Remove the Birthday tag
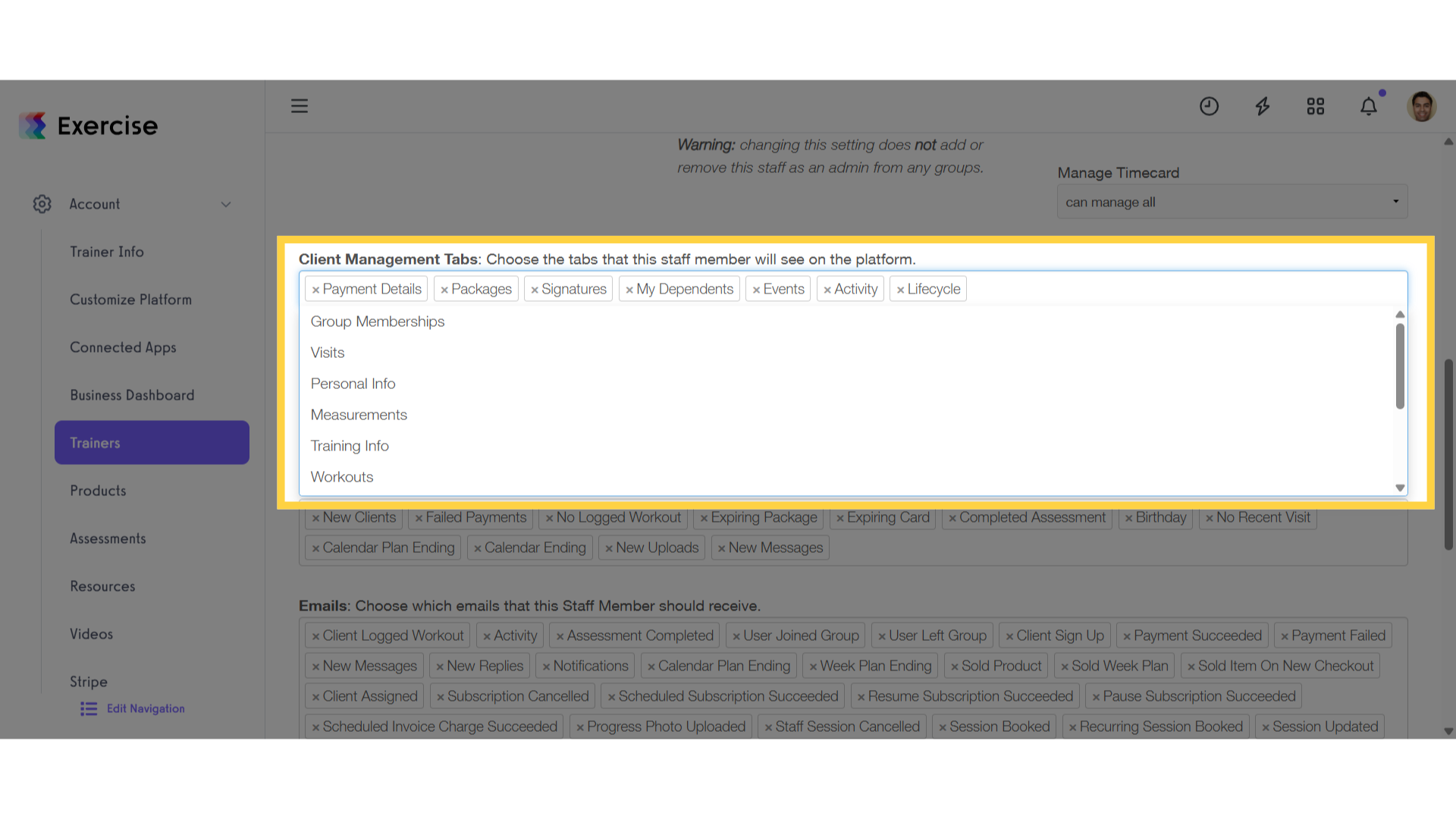 pos(1128,518)
